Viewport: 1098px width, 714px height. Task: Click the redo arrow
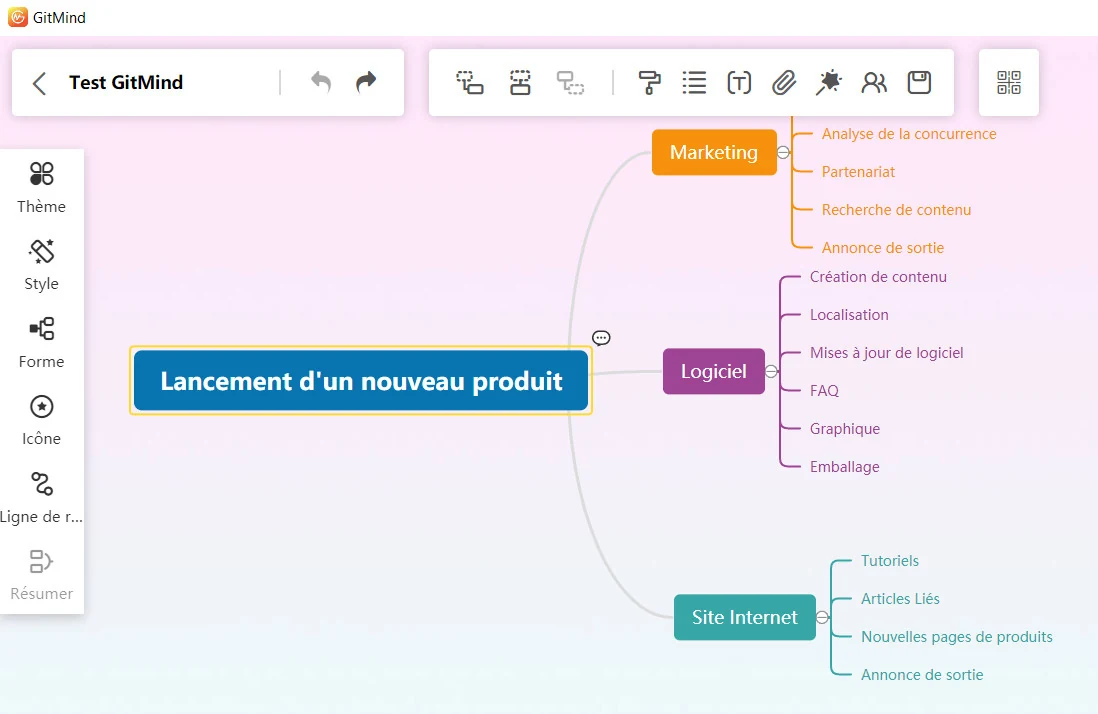(366, 83)
